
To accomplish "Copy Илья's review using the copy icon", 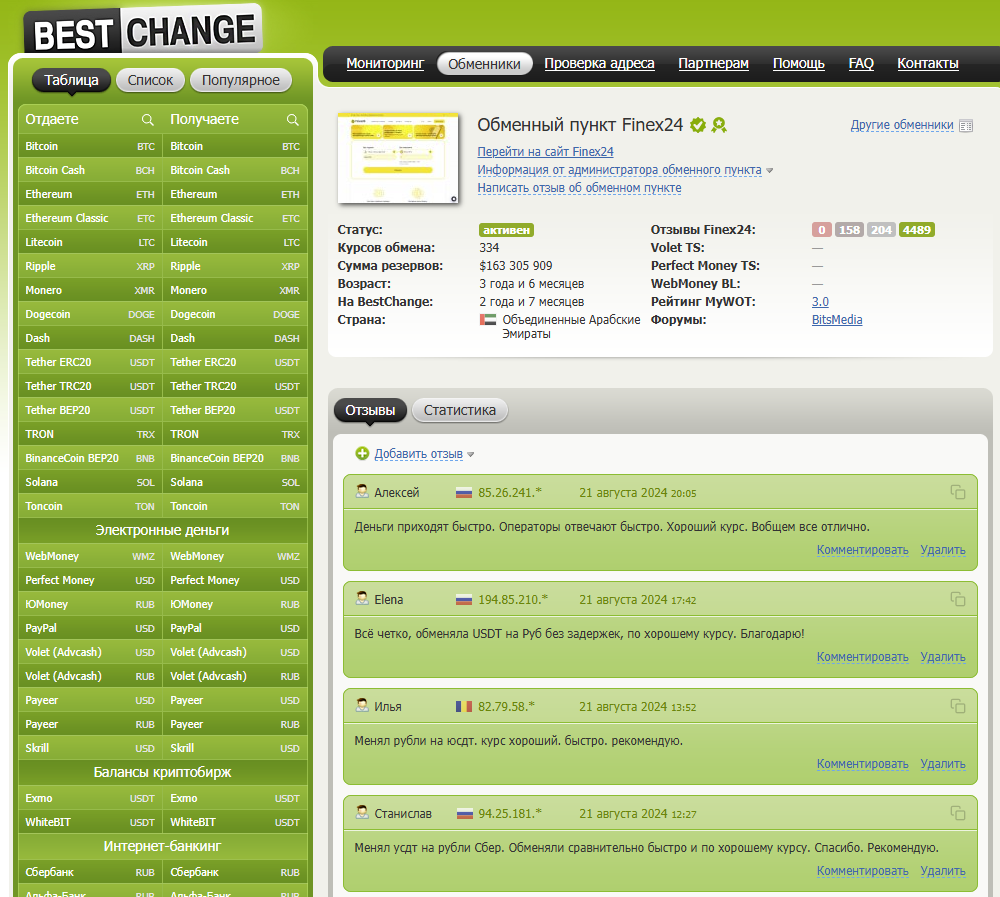I will tap(958, 706).
